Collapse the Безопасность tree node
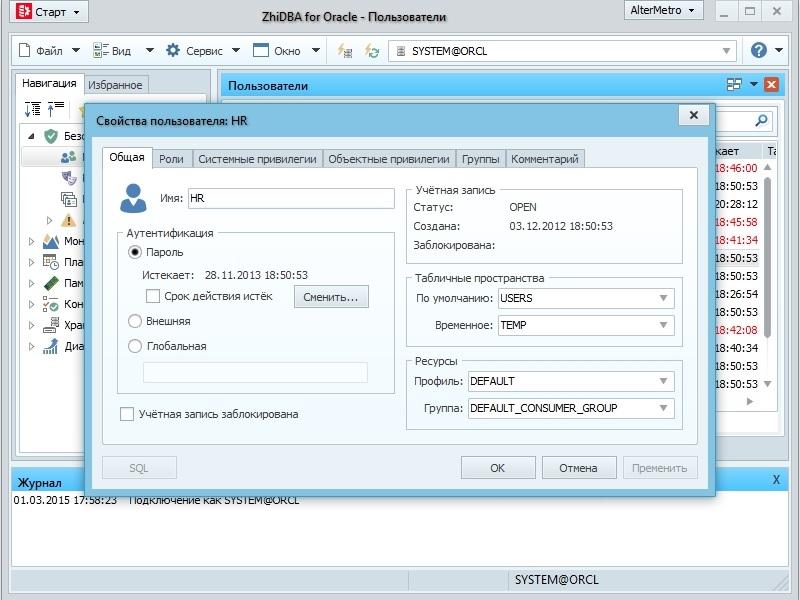The height and width of the screenshot is (600, 800). click(31, 136)
